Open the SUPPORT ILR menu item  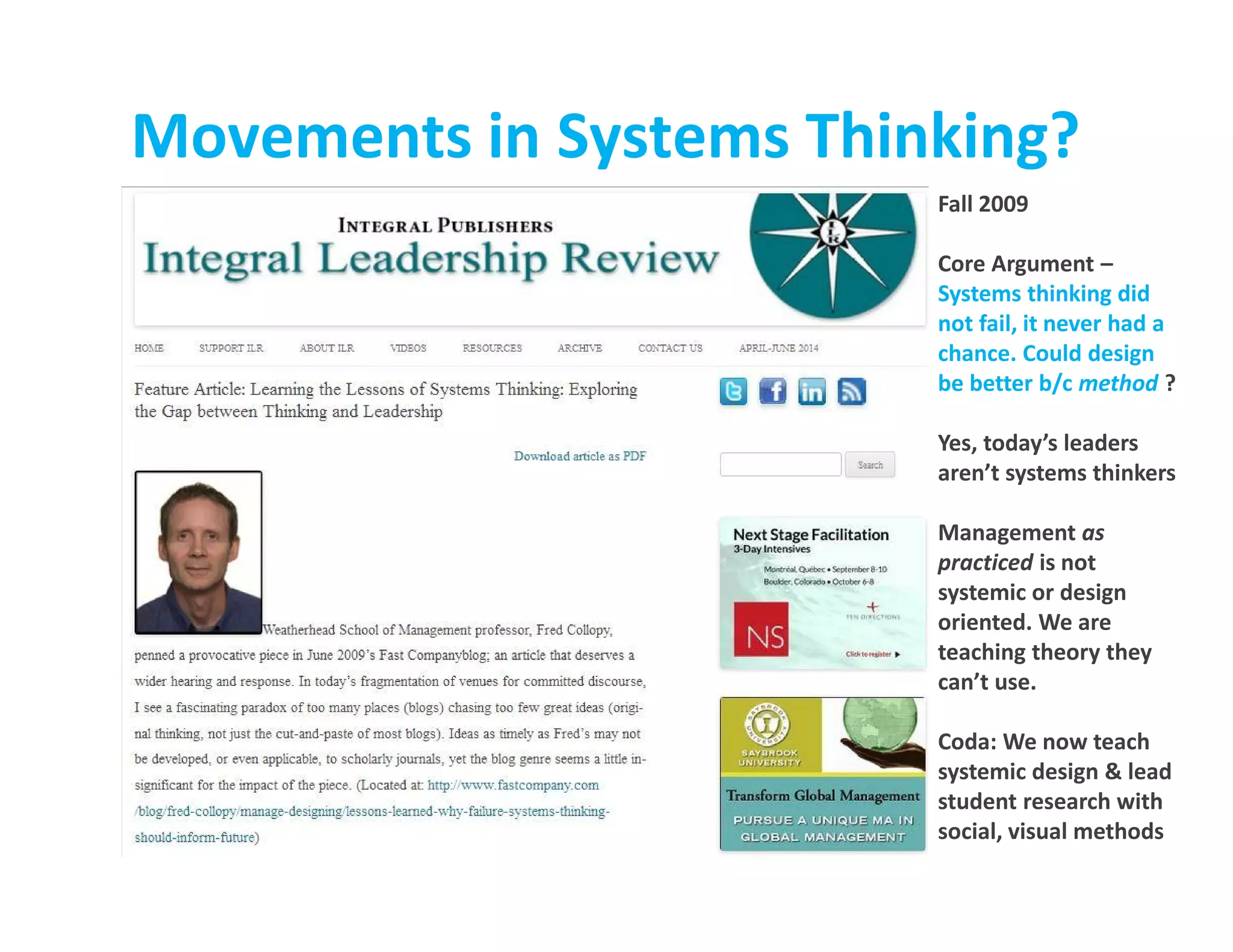[x=231, y=348]
